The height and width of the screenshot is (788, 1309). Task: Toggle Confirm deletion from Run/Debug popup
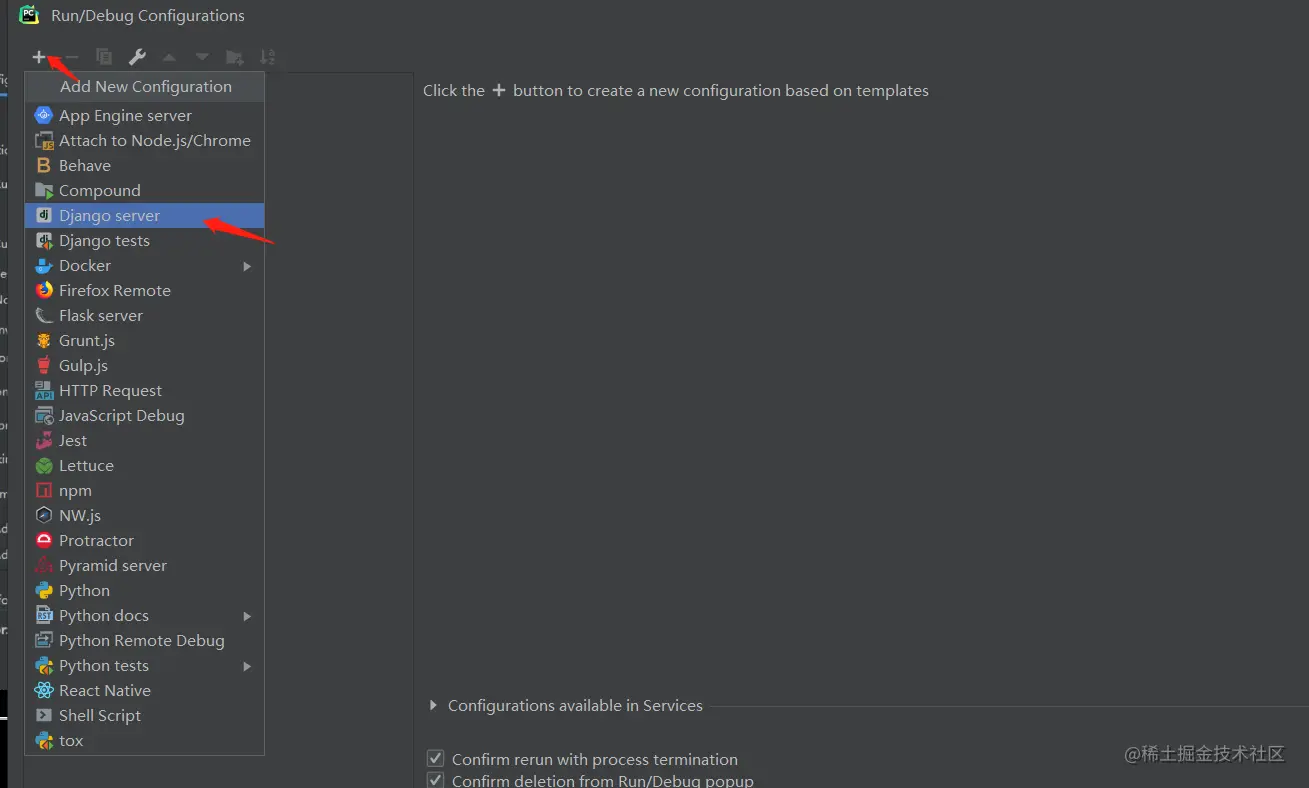click(435, 780)
